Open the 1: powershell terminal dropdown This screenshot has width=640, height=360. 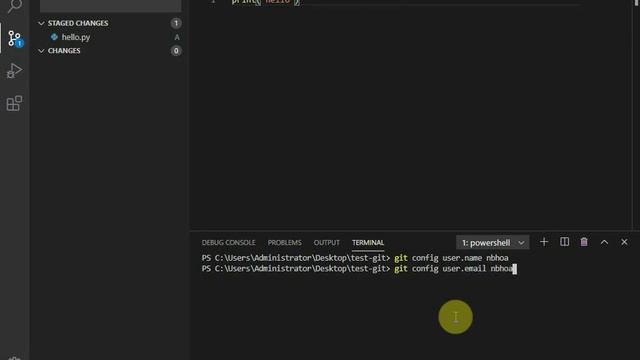pos(493,242)
